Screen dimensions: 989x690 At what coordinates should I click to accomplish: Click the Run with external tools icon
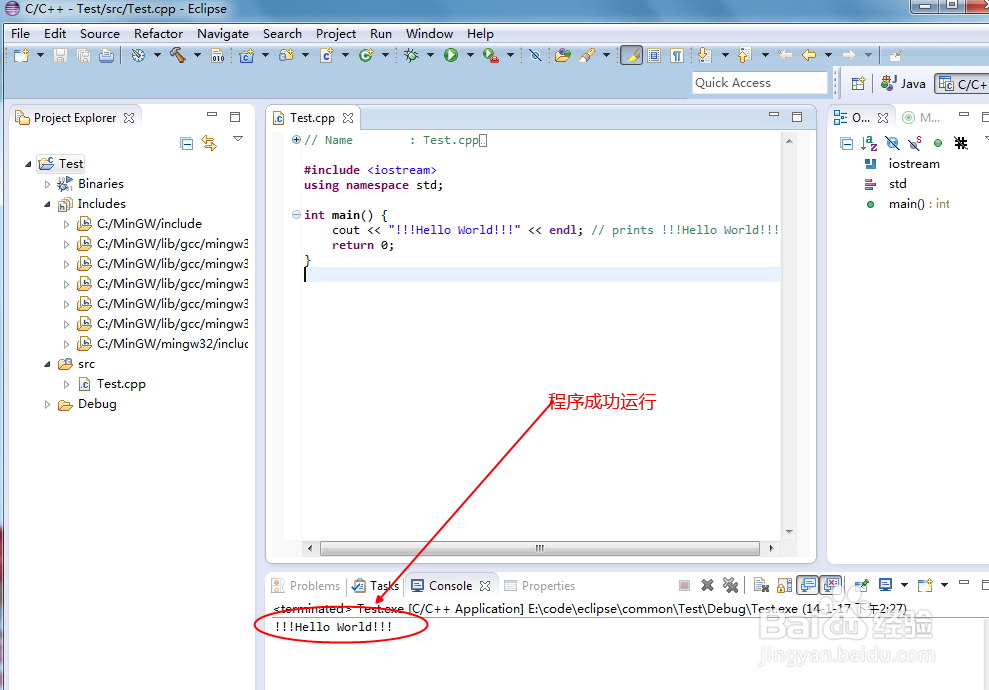pyautogui.click(x=491, y=56)
